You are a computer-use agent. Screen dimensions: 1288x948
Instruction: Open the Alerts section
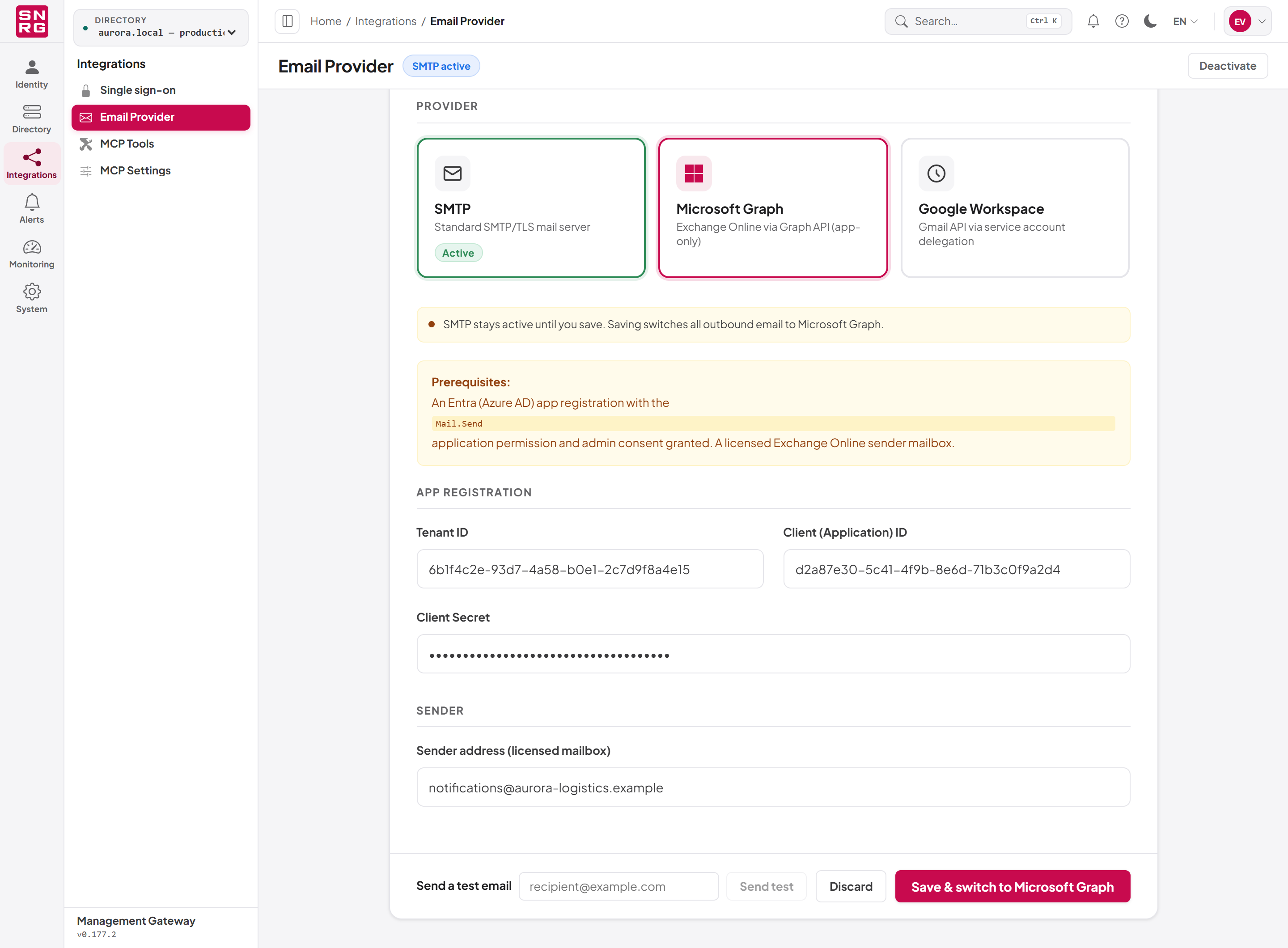[x=32, y=209]
